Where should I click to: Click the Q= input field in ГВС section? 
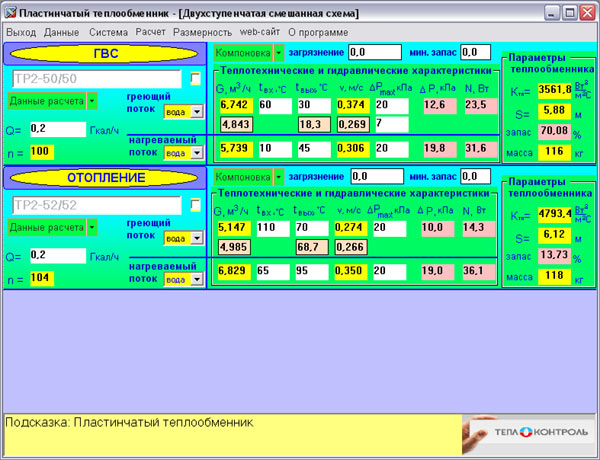57,129
